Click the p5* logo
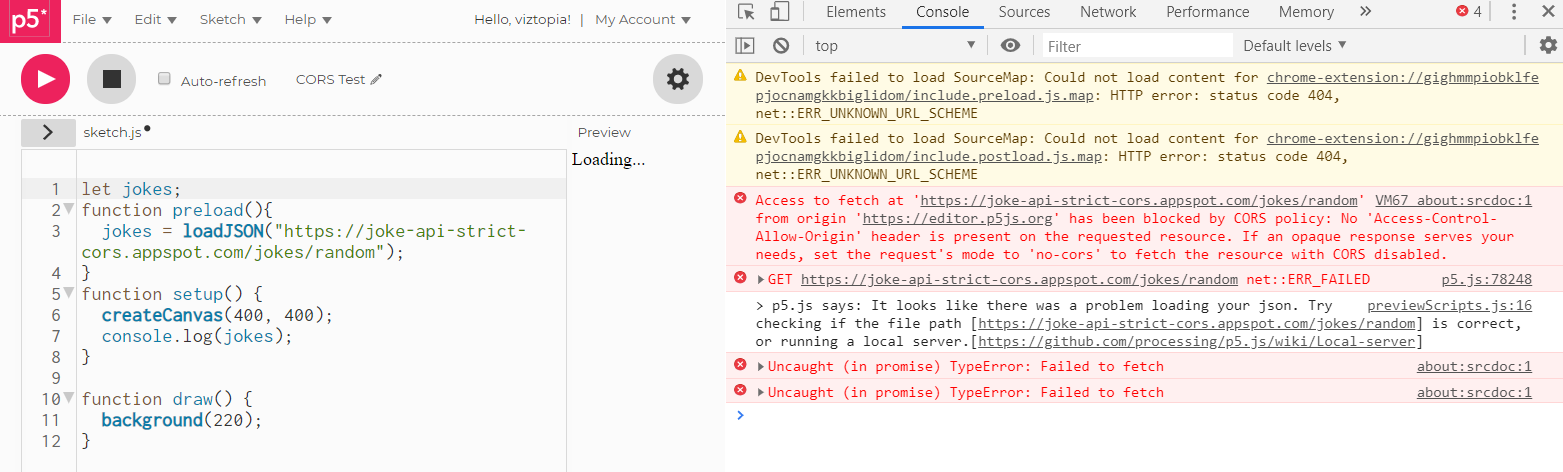 click(x=30, y=20)
